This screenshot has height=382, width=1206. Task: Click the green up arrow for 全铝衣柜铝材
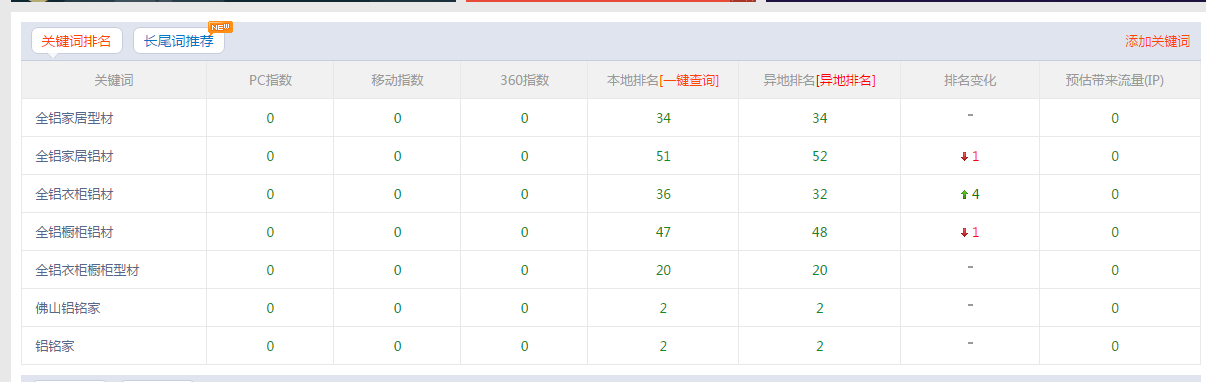pyautogui.click(x=964, y=195)
